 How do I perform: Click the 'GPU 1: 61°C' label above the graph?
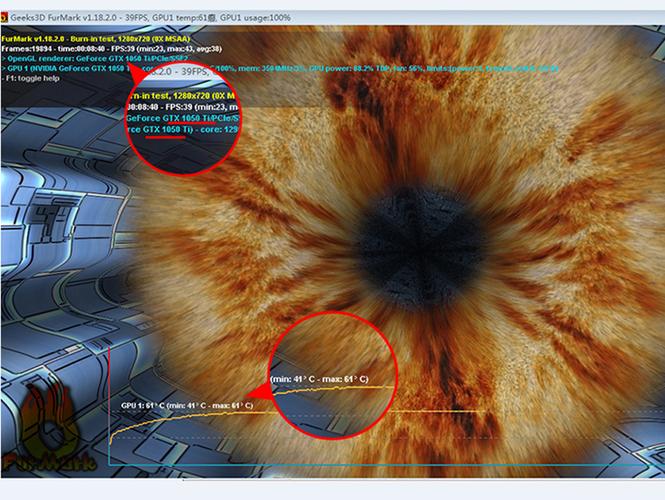pyautogui.click(x=133, y=406)
